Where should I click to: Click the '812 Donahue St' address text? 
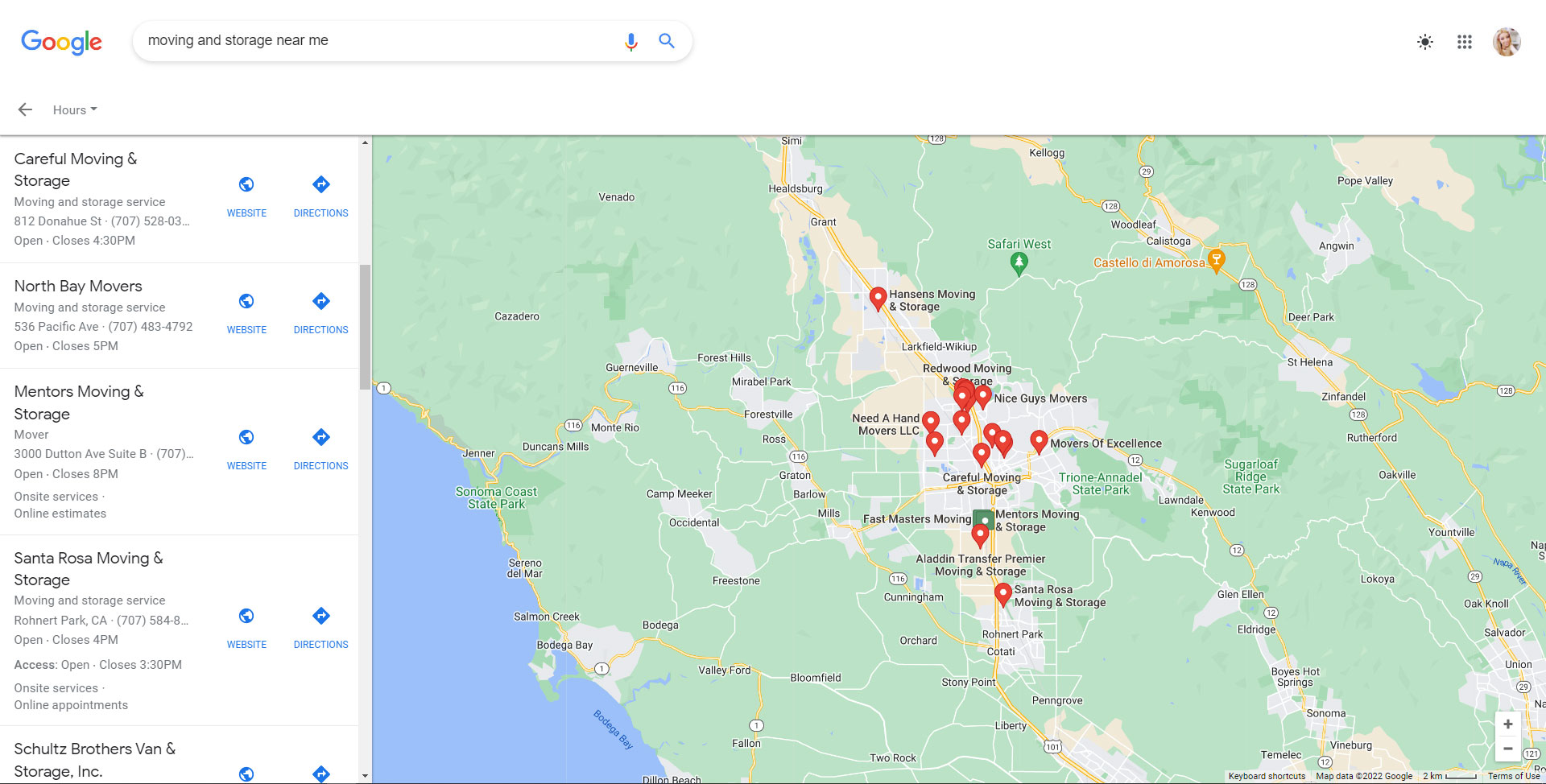coord(58,221)
